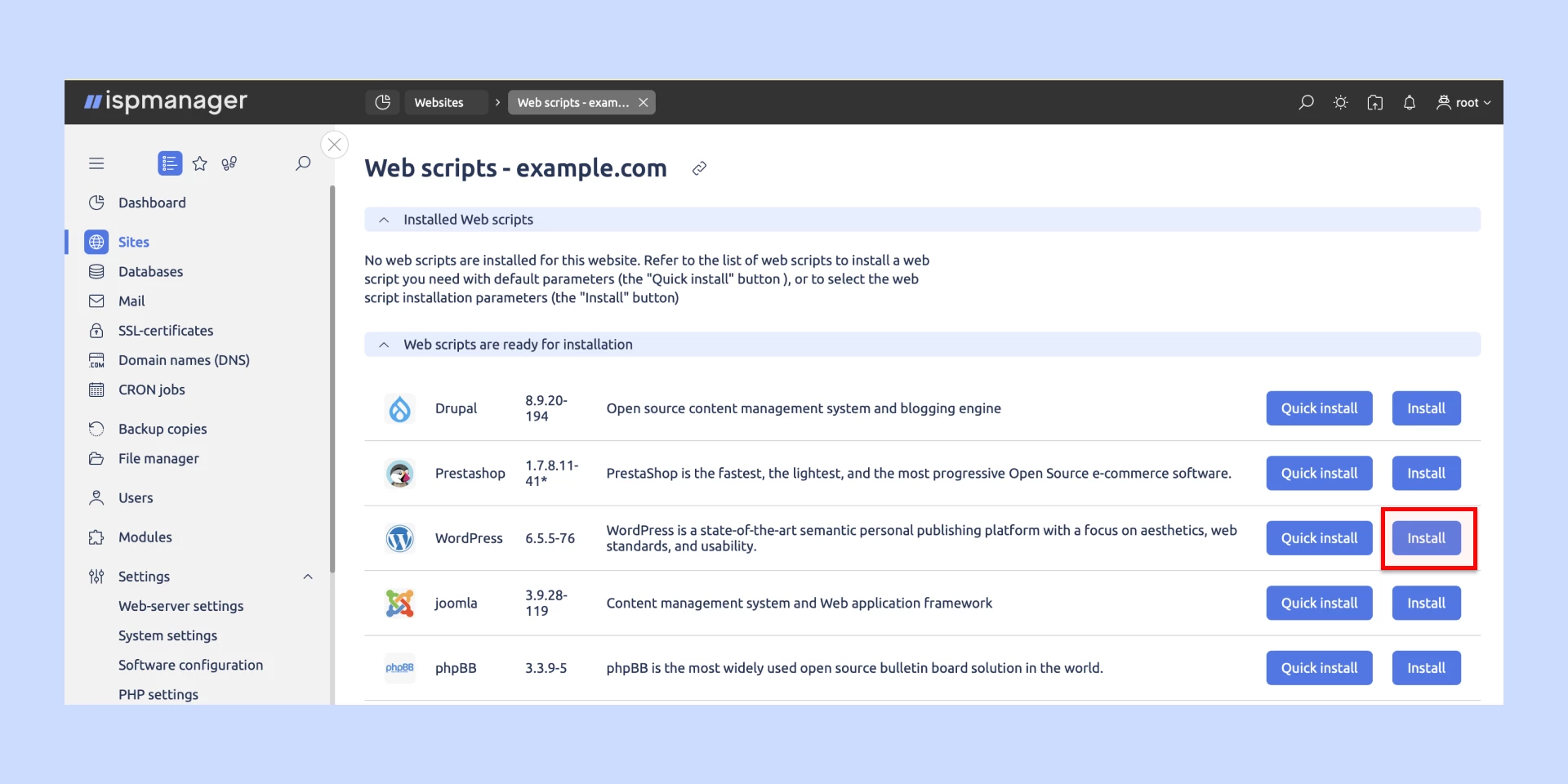Quick install Drupal
The width and height of the screenshot is (1568, 784).
coord(1319,408)
